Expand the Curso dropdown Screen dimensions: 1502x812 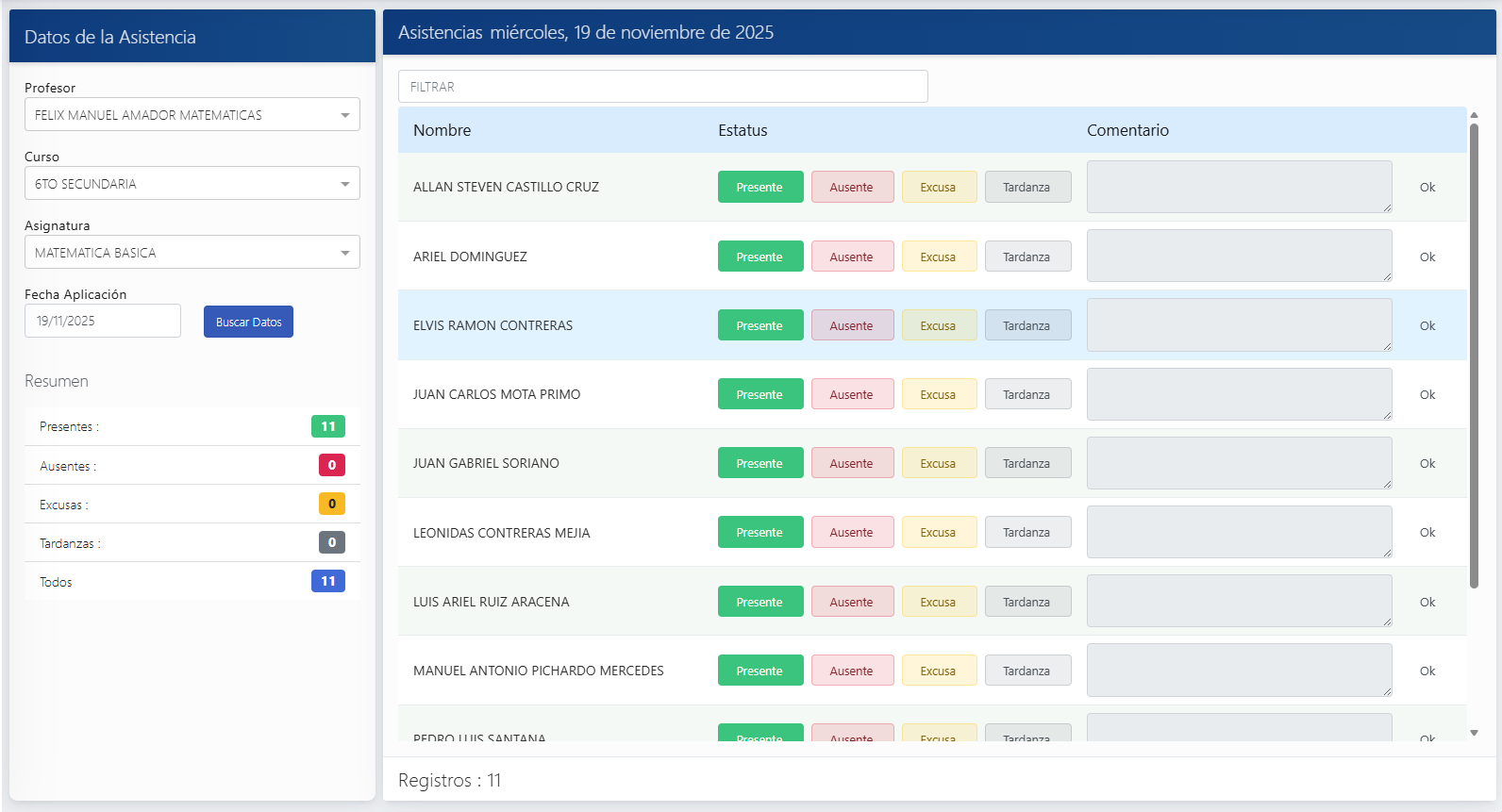(192, 184)
